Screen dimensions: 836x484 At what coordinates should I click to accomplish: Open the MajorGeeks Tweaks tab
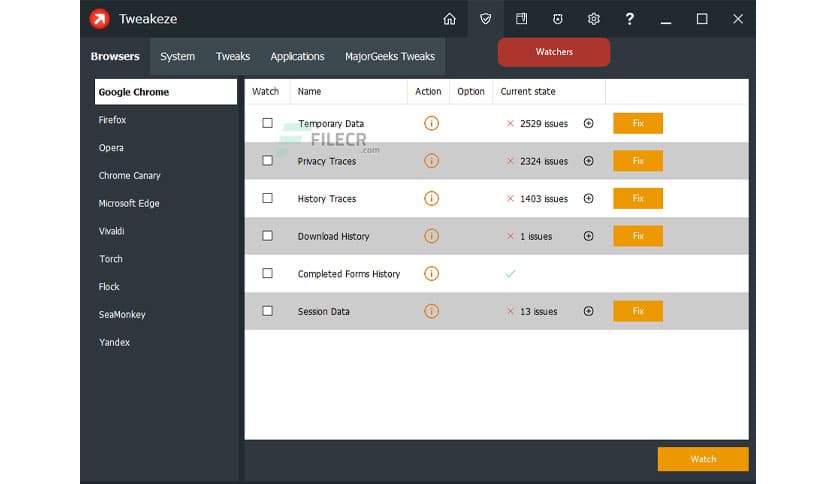(x=389, y=56)
